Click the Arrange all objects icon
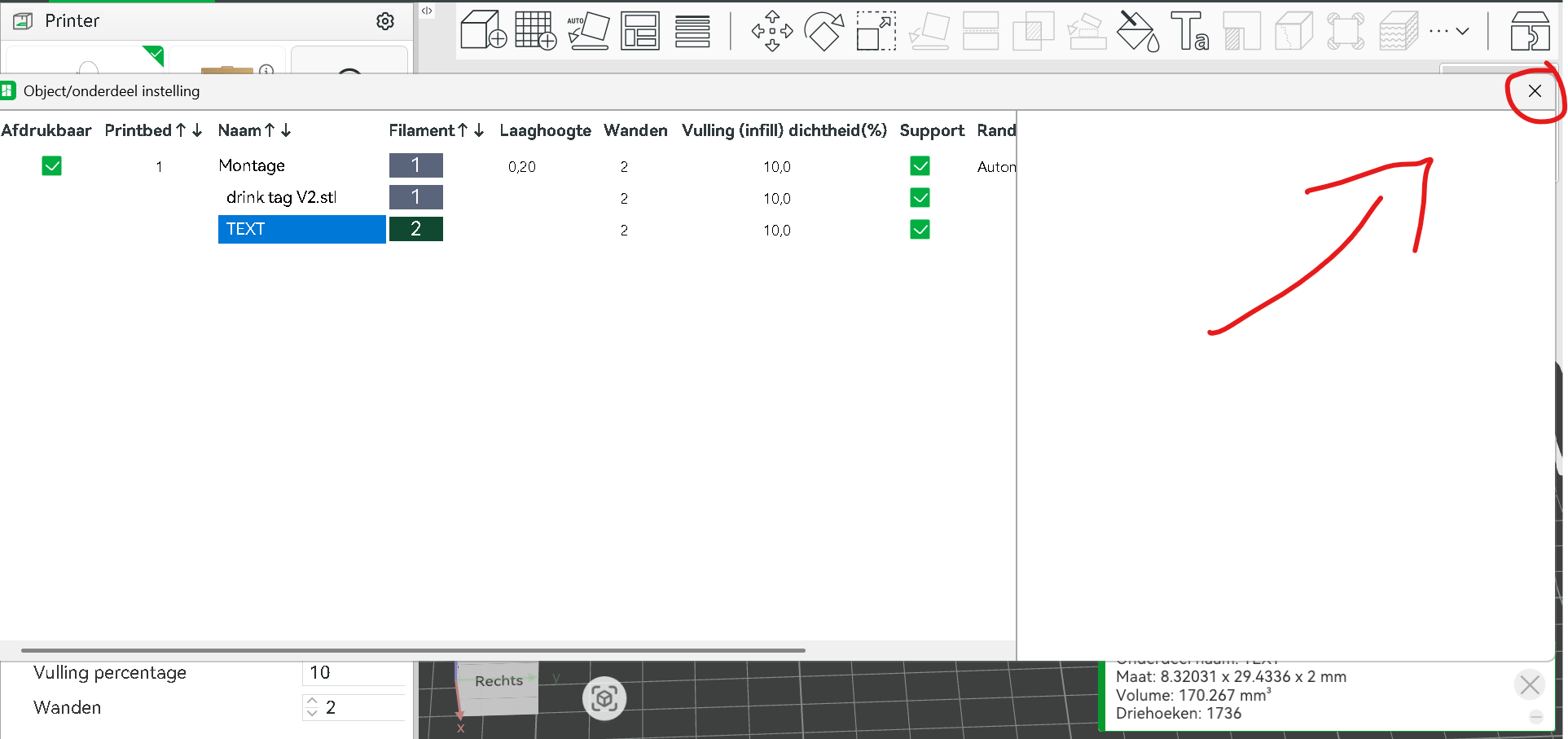Viewport: 1568px width, 739px height. coord(640,30)
